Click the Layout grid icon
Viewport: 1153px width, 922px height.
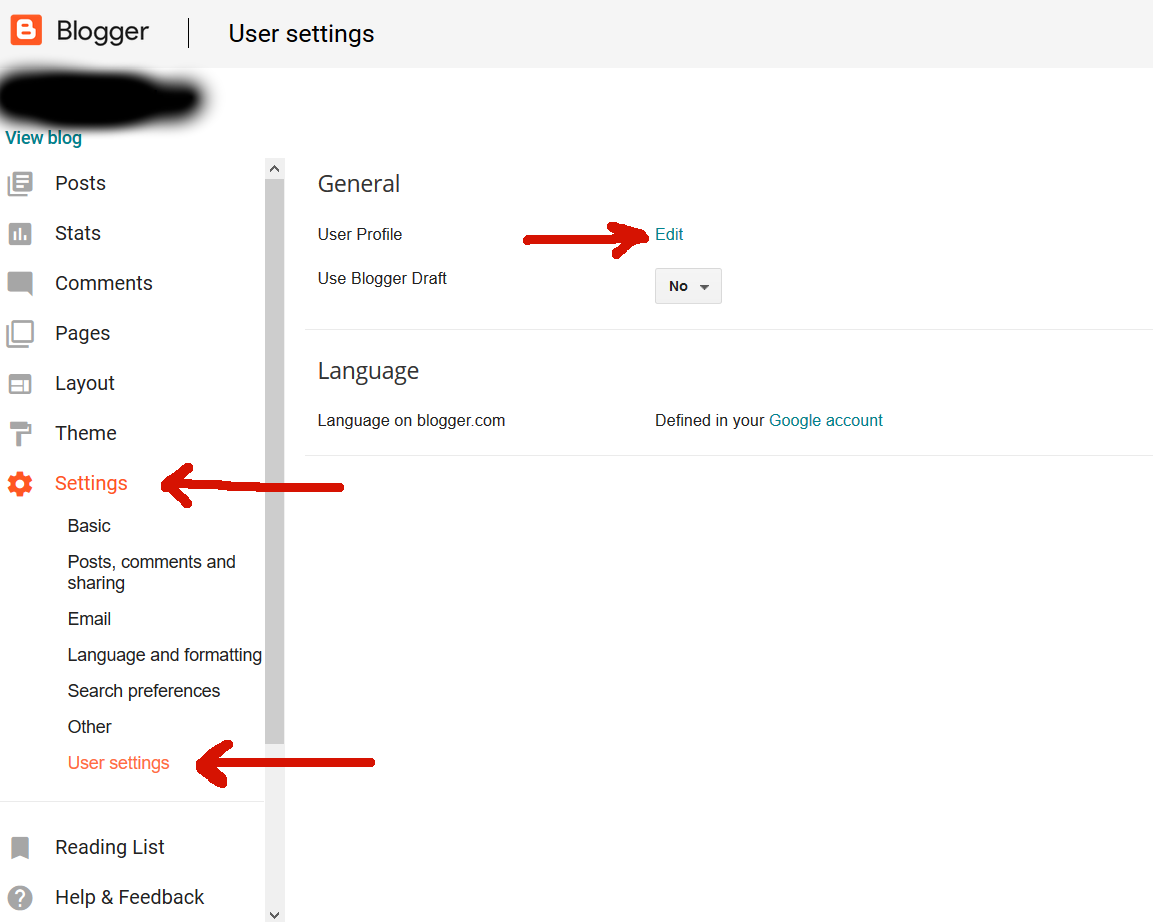21,384
